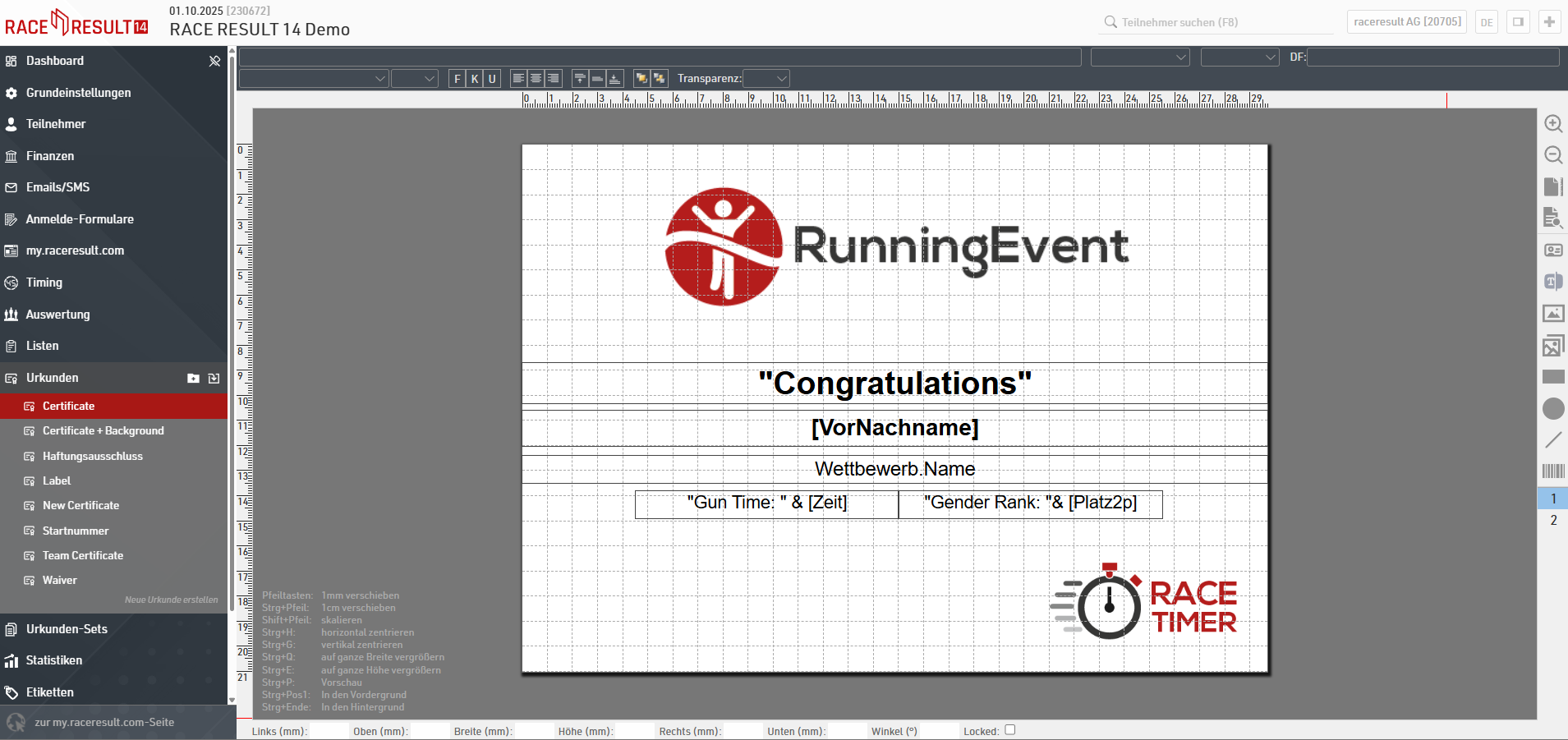Image resolution: width=1568 pixels, height=740 pixels.
Task: Open zur my.raceresult.com-Seite link
Action: point(104,723)
